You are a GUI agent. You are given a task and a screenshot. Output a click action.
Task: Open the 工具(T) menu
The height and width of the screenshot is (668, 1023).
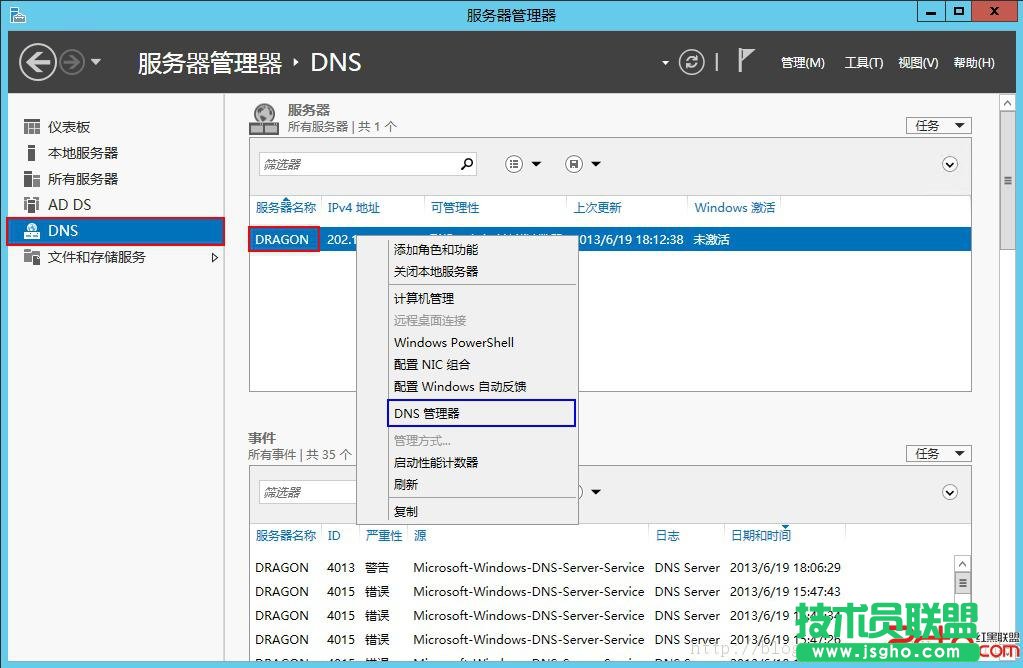[x=863, y=62]
